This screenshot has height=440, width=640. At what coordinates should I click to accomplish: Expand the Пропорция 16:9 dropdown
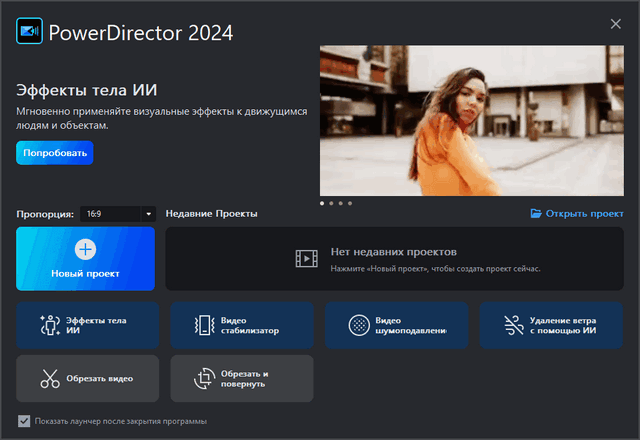pos(148,213)
